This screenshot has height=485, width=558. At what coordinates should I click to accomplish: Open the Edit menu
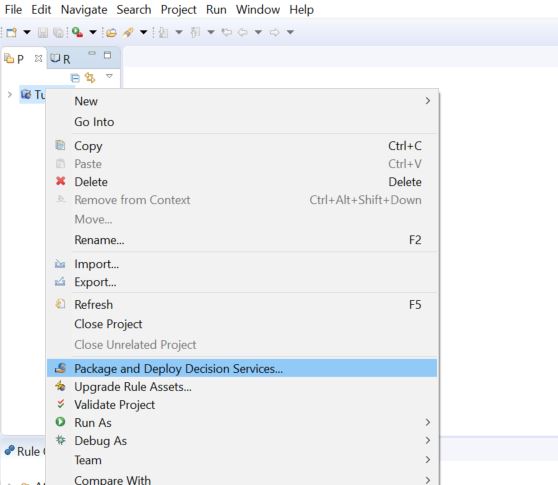pos(41,9)
